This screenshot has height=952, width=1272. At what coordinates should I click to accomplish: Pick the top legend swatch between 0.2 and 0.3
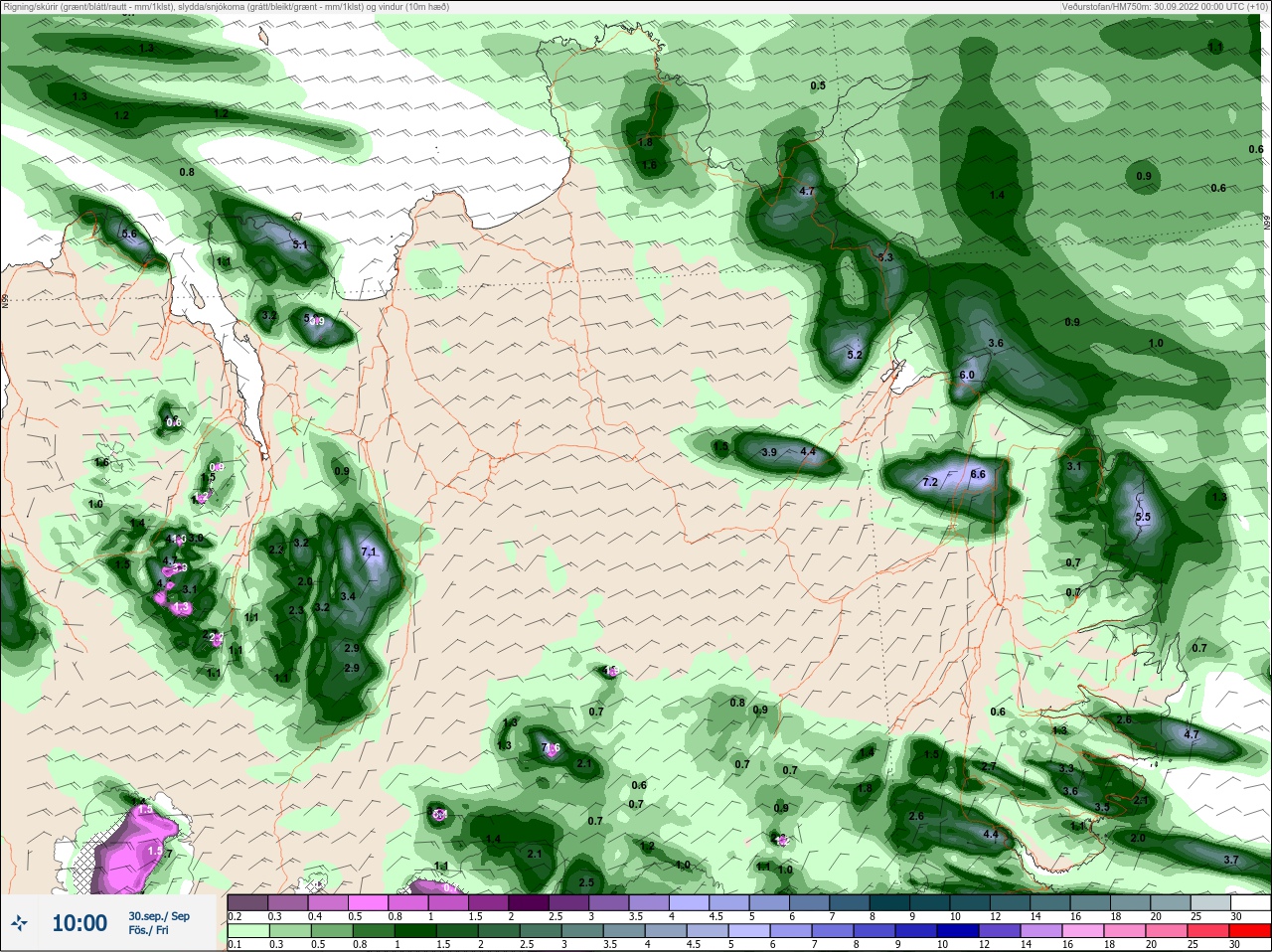(247, 903)
